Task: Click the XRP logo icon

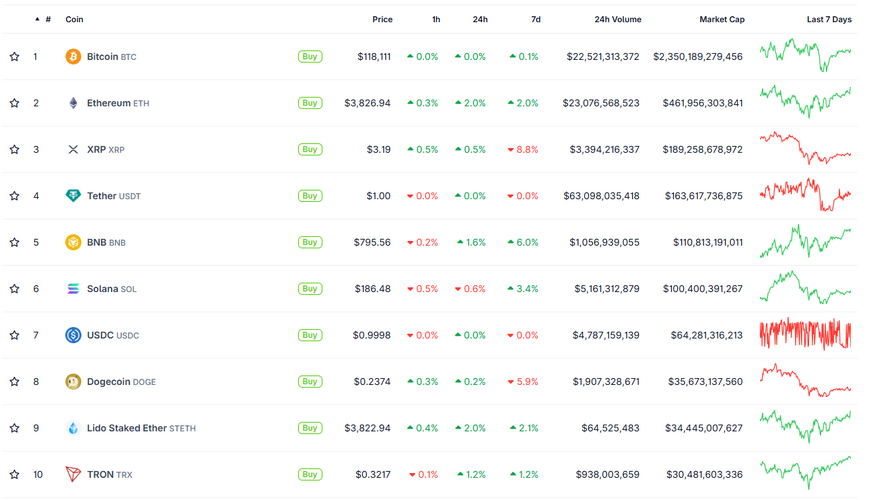Action: coord(73,150)
